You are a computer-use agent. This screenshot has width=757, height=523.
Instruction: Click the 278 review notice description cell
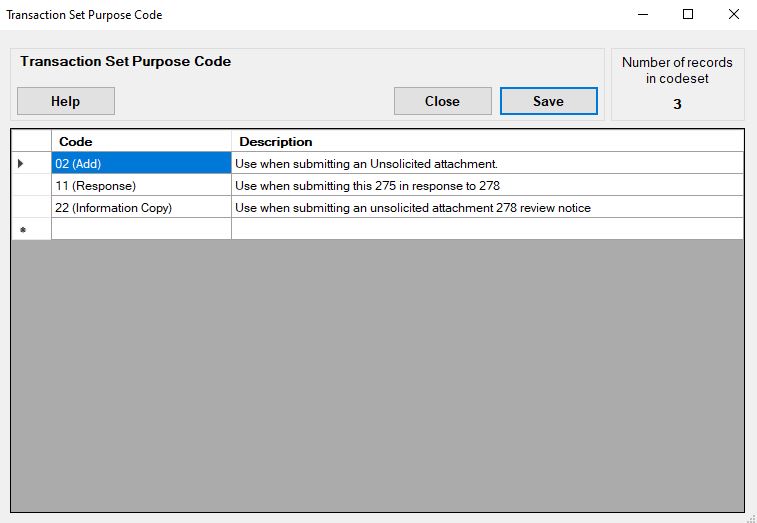[487, 208]
